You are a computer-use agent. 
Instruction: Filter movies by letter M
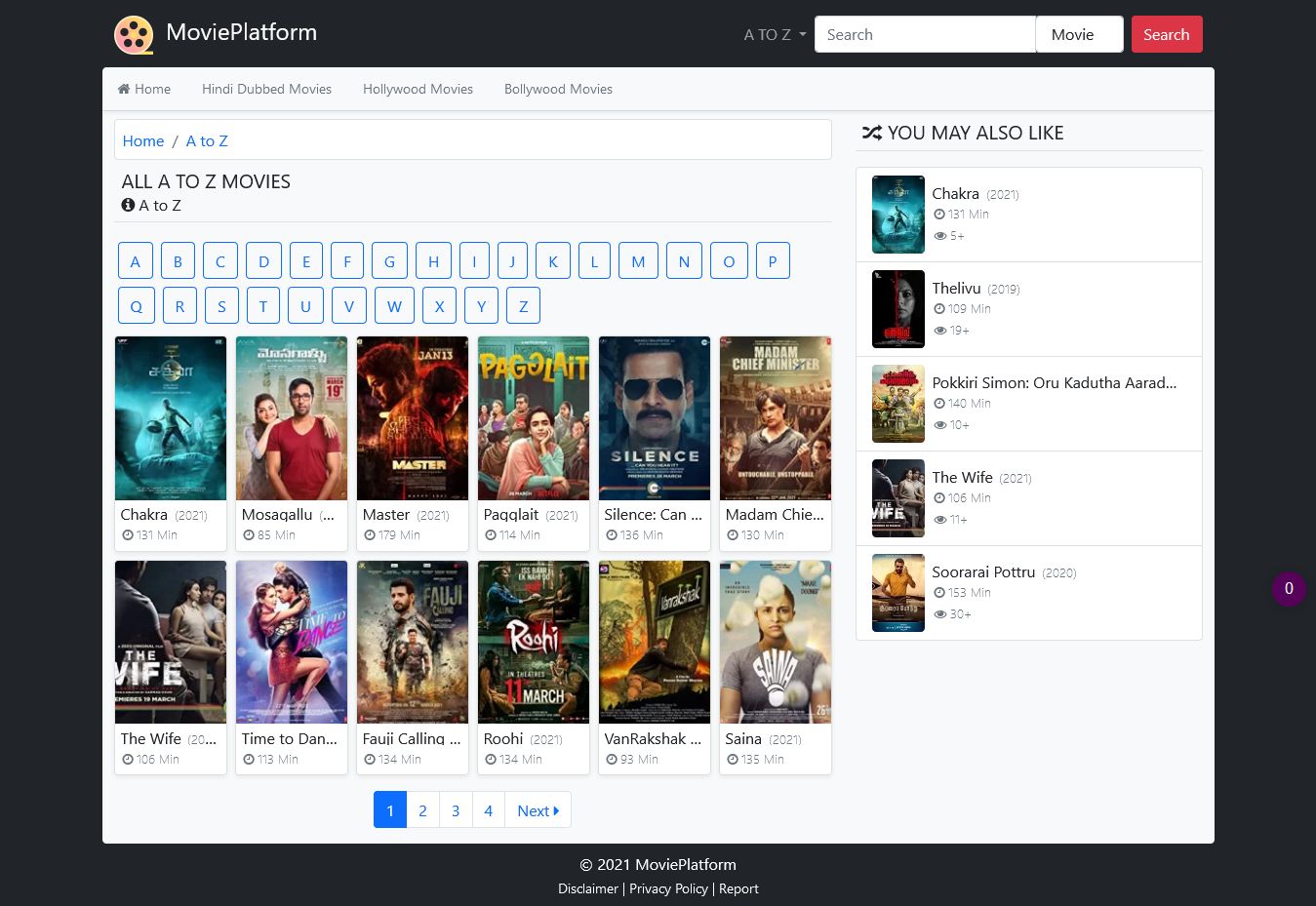pyautogui.click(x=638, y=261)
